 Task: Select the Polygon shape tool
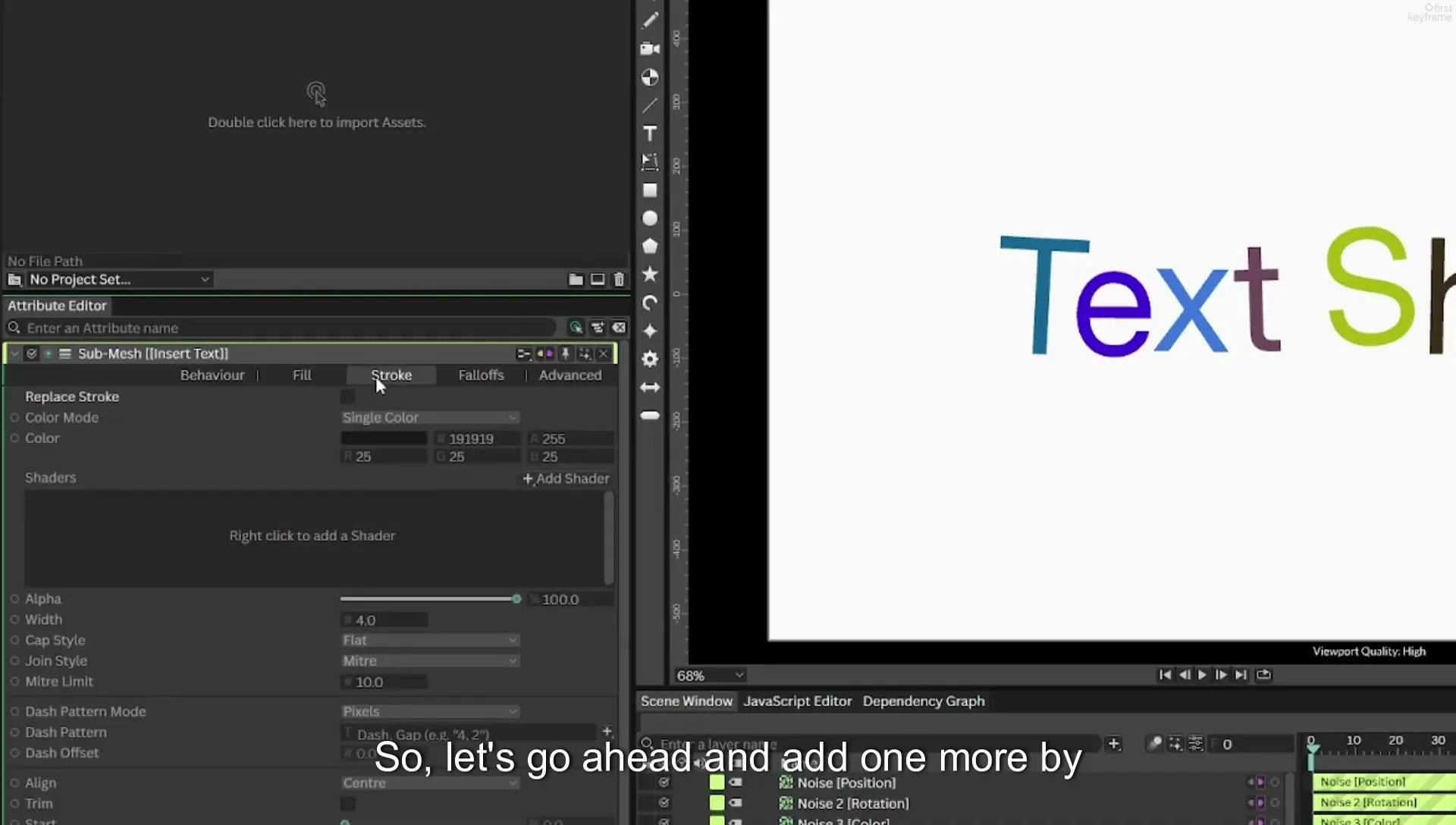coord(650,246)
